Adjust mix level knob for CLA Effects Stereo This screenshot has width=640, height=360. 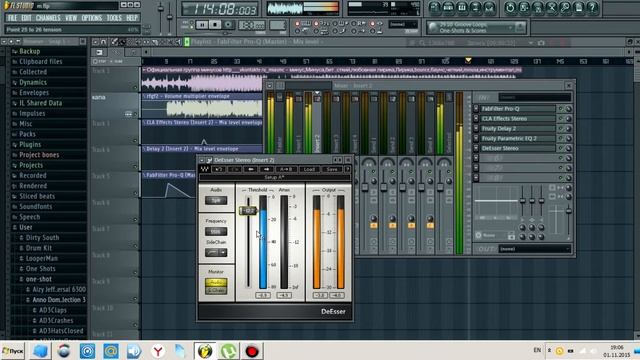(x=568, y=119)
